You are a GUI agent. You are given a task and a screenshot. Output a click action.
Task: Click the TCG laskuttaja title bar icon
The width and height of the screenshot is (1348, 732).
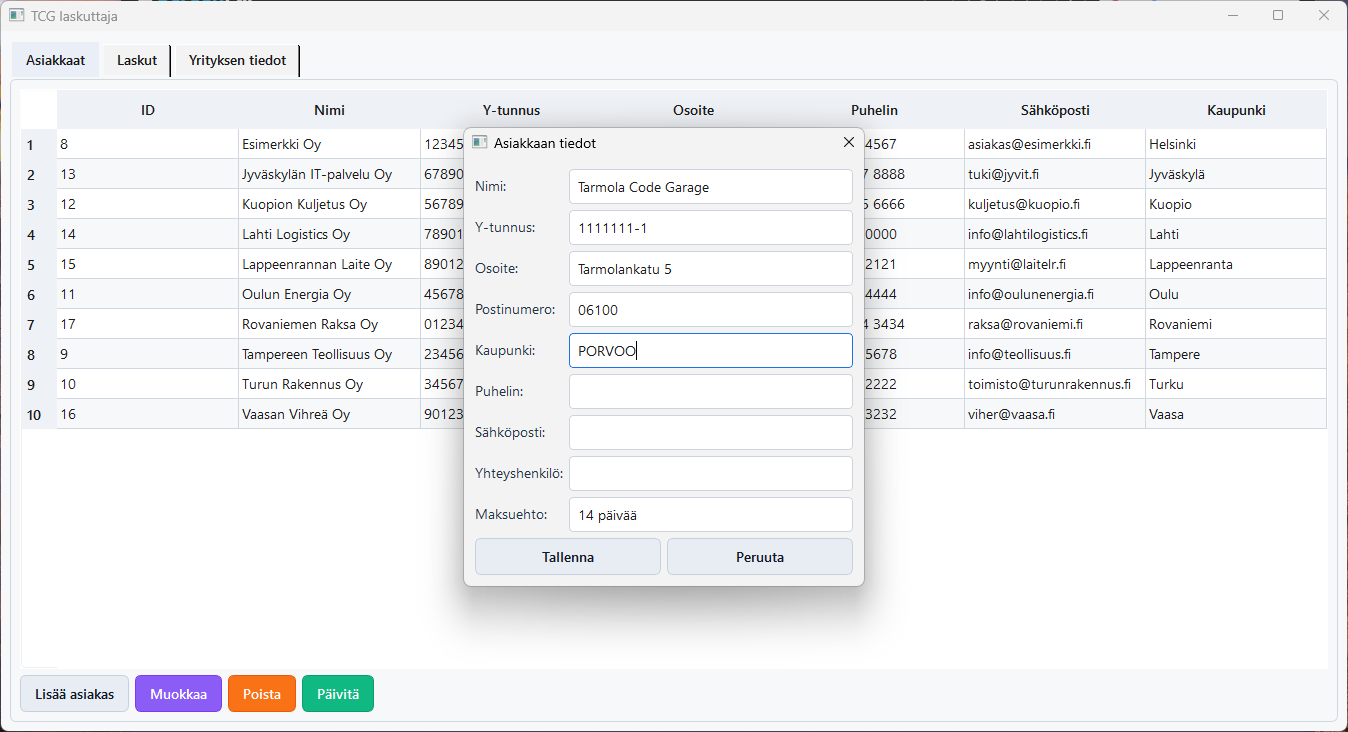(17, 16)
